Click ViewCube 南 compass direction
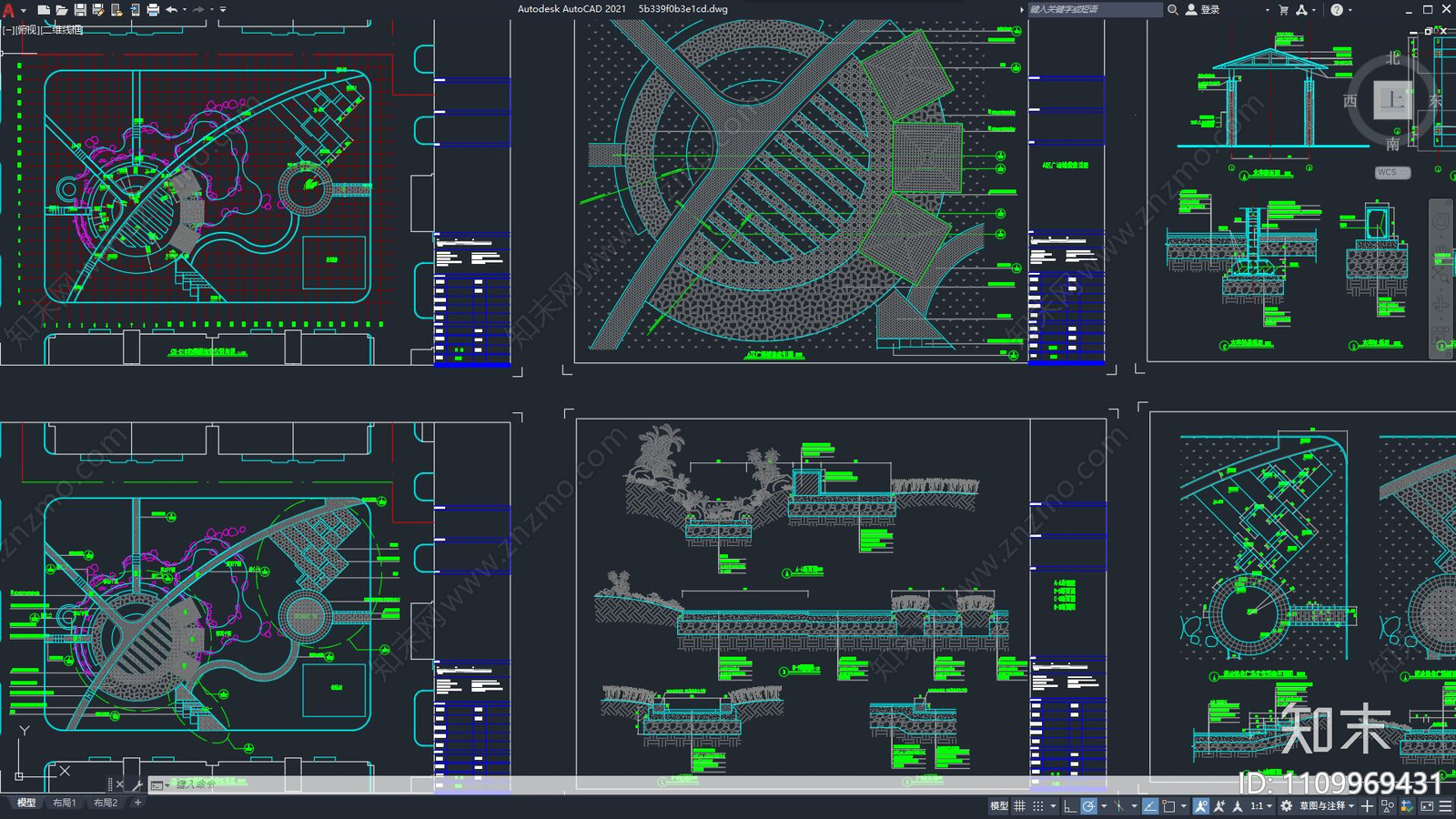The width and height of the screenshot is (1456, 819). (x=1392, y=144)
